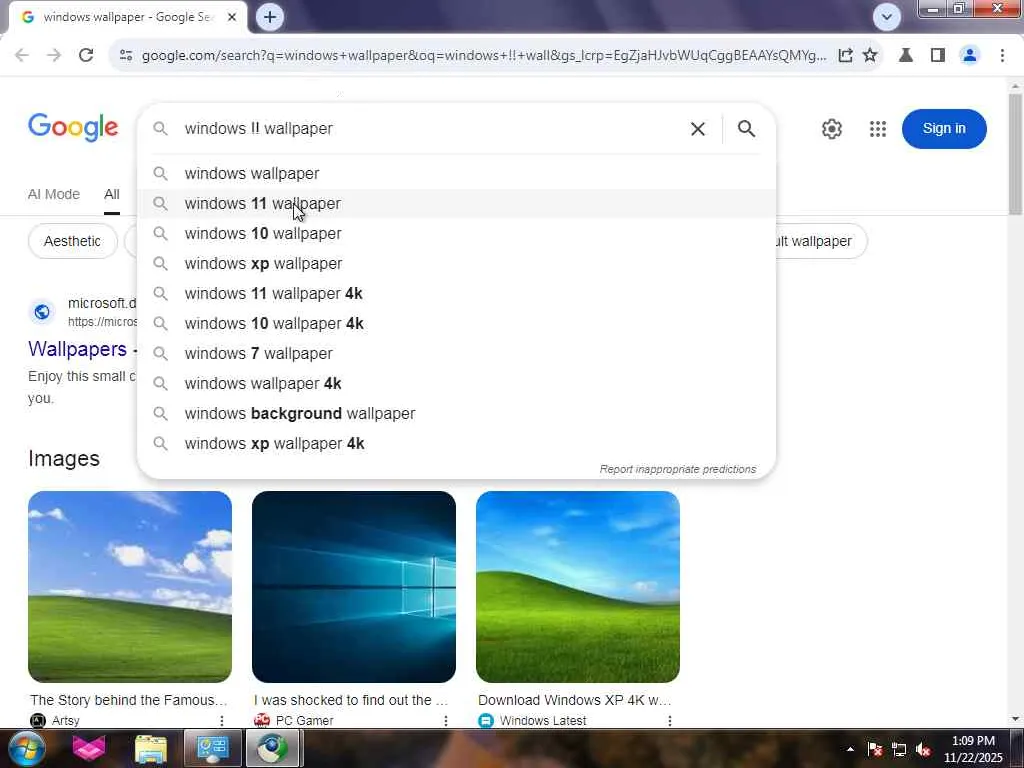Click page vertical scrollbar thumb
Viewport: 1024px width, 768px height.
[x=1015, y=154]
